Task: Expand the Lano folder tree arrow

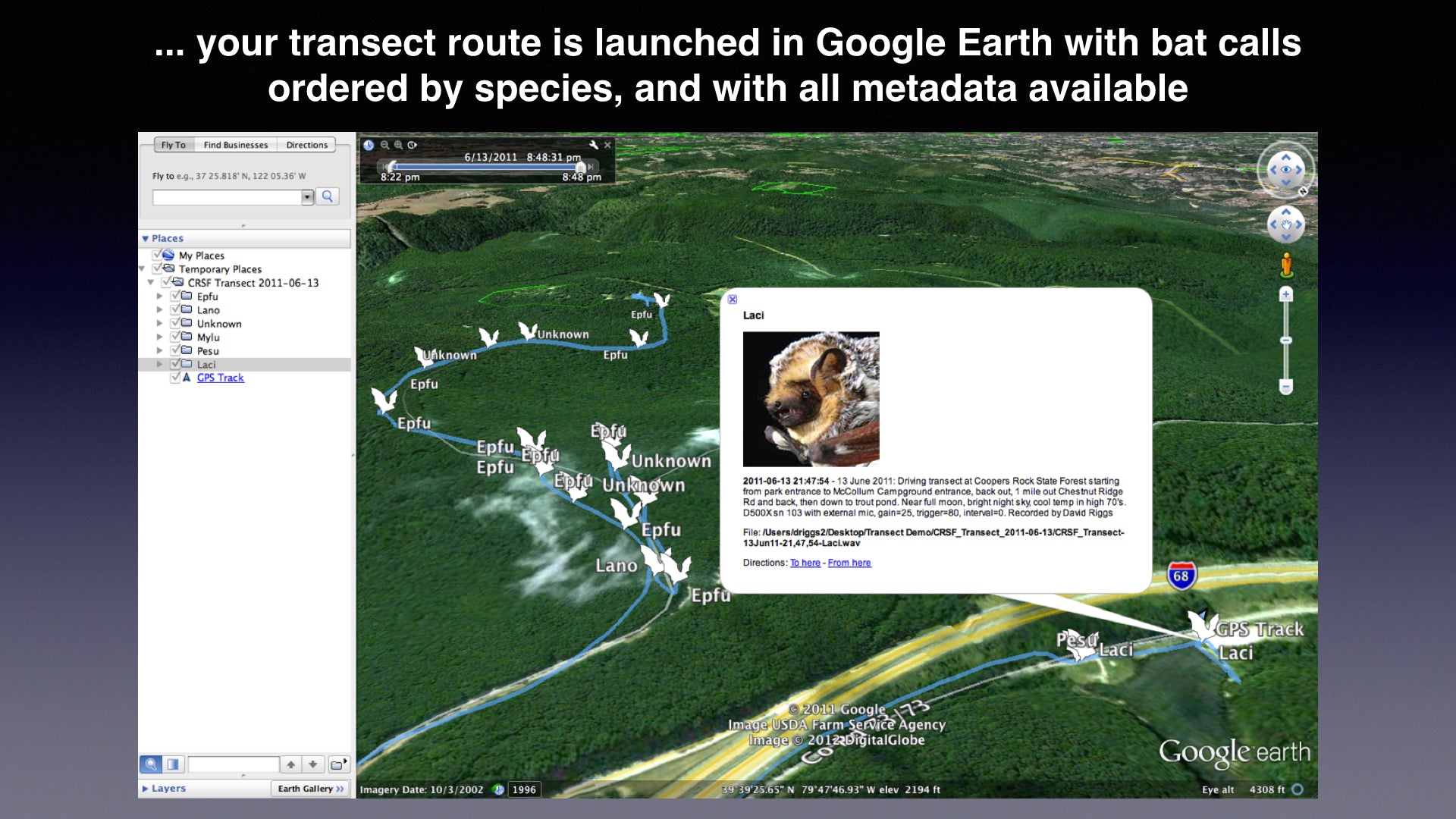Action: 159,309
